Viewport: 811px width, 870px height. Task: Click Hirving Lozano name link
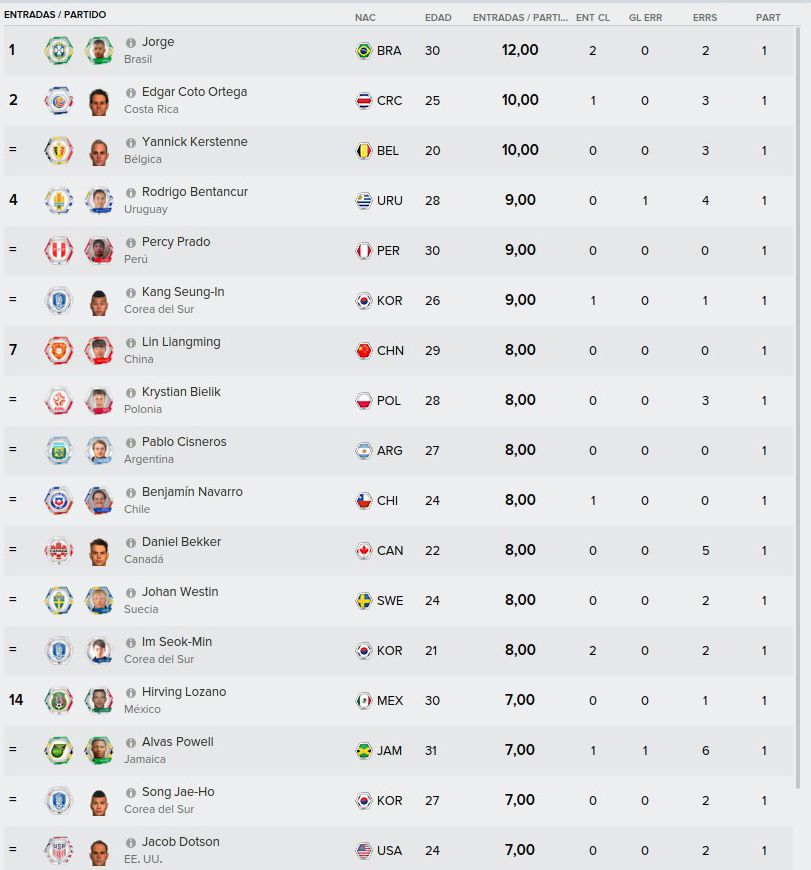click(x=184, y=692)
